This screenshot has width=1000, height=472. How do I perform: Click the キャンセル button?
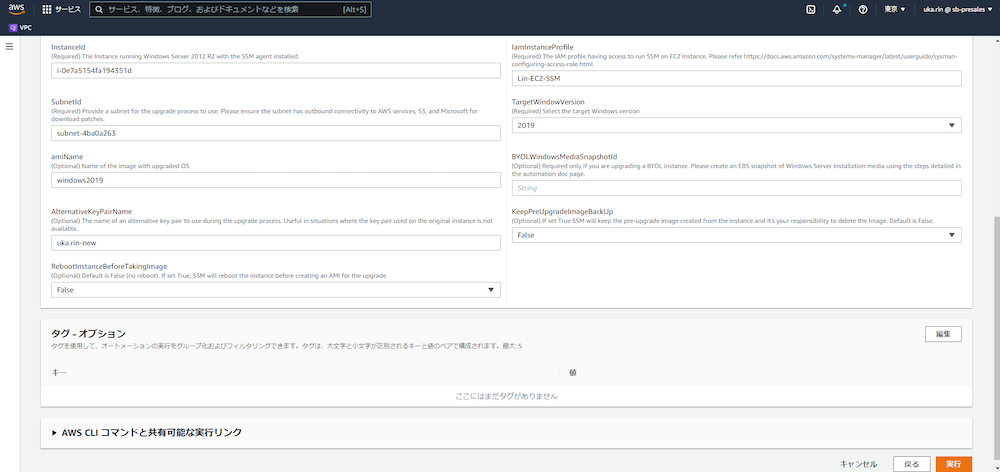(x=858, y=464)
